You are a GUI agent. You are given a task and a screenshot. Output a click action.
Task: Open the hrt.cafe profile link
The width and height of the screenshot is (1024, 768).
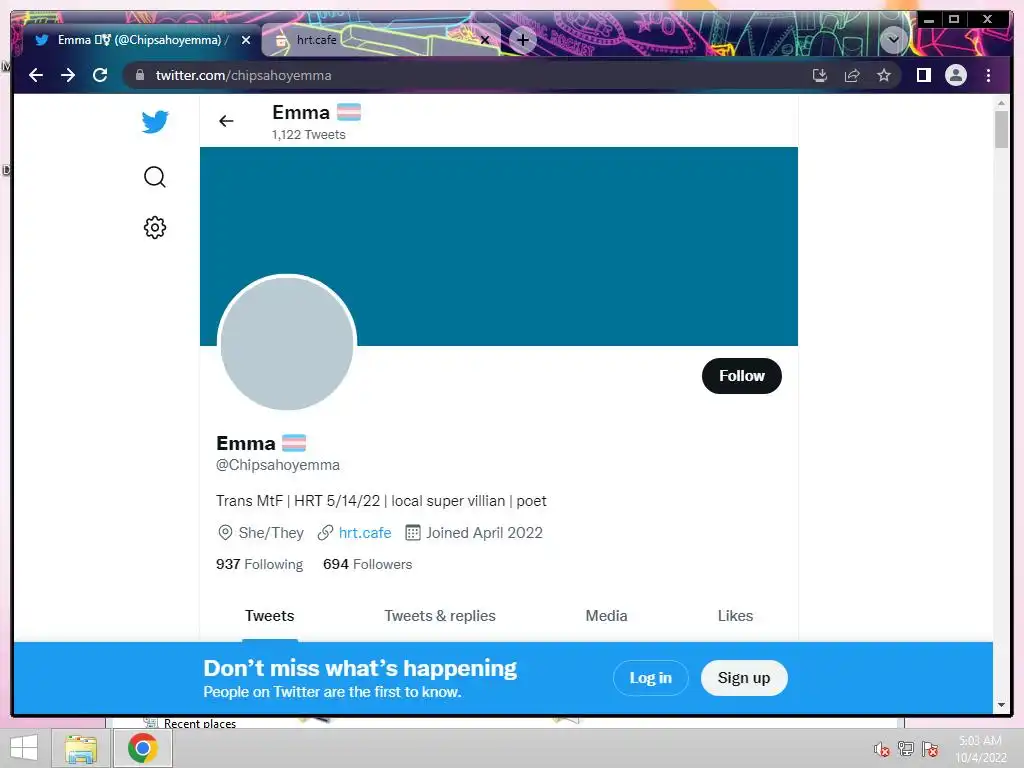pyautogui.click(x=365, y=533)
